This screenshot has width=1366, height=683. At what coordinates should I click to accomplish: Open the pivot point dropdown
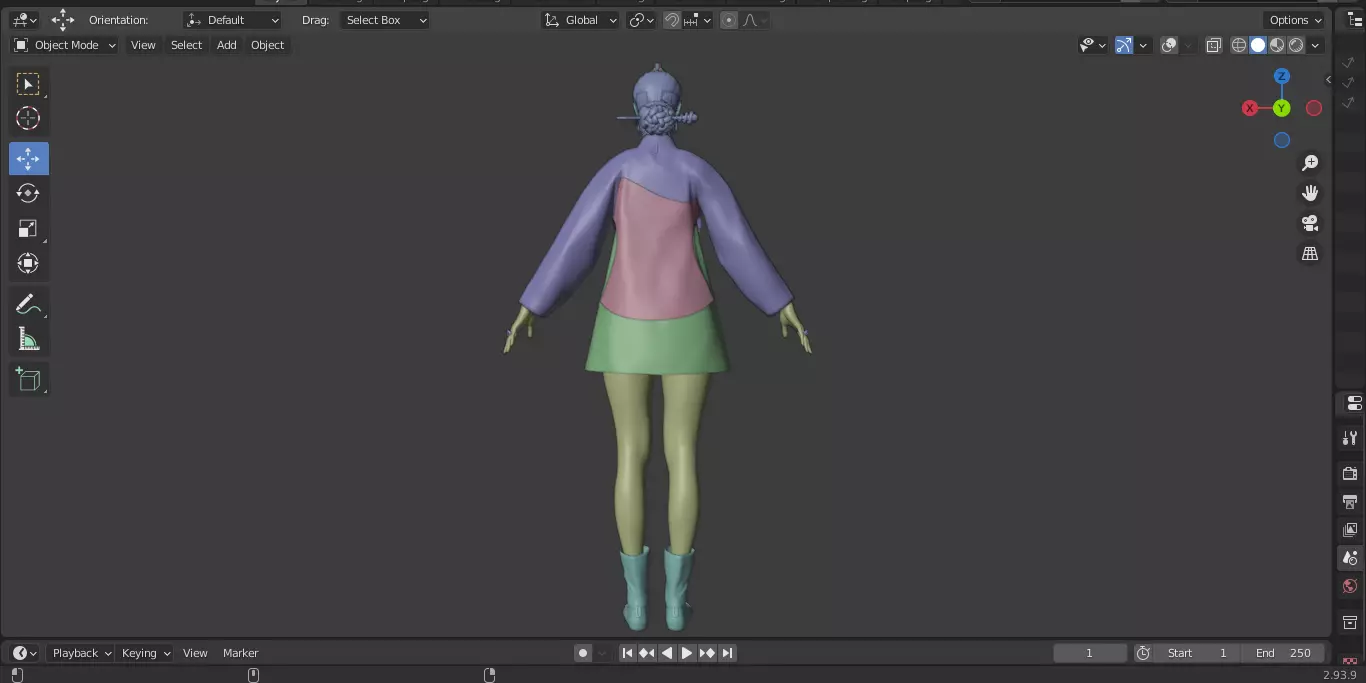[x=641, y=20]
